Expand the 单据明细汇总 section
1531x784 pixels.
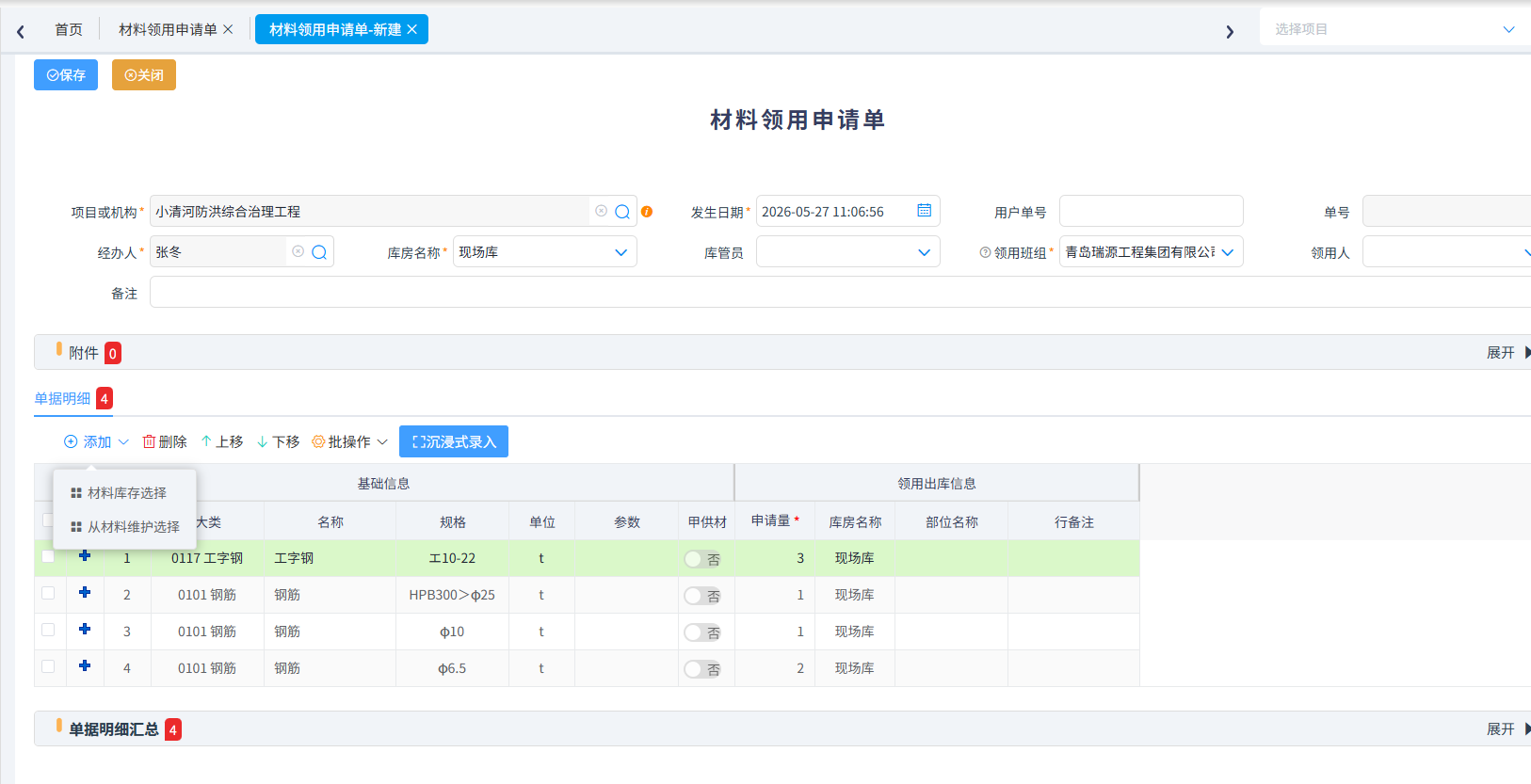click(x=1508, y=729)
